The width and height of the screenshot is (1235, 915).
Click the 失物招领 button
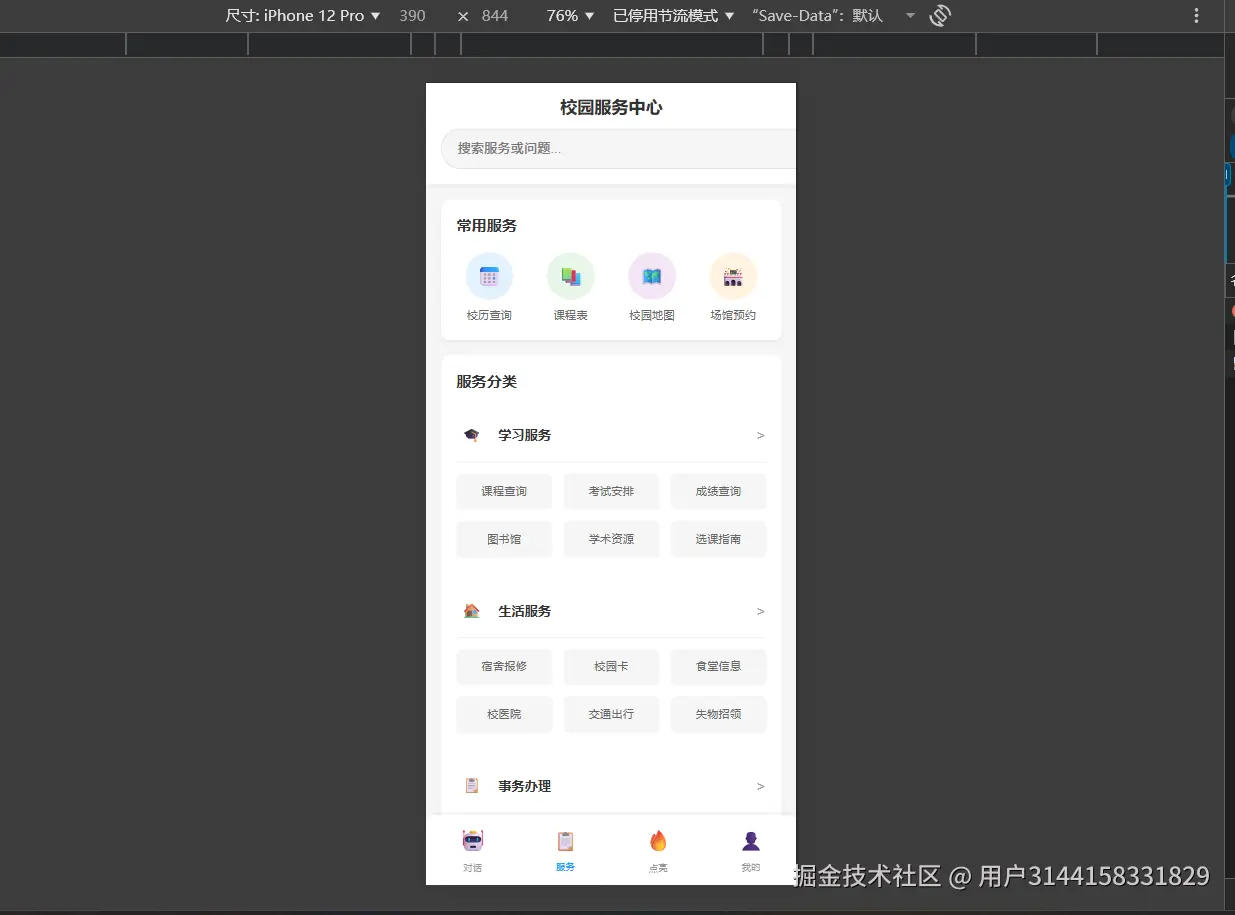coord(718,714)
